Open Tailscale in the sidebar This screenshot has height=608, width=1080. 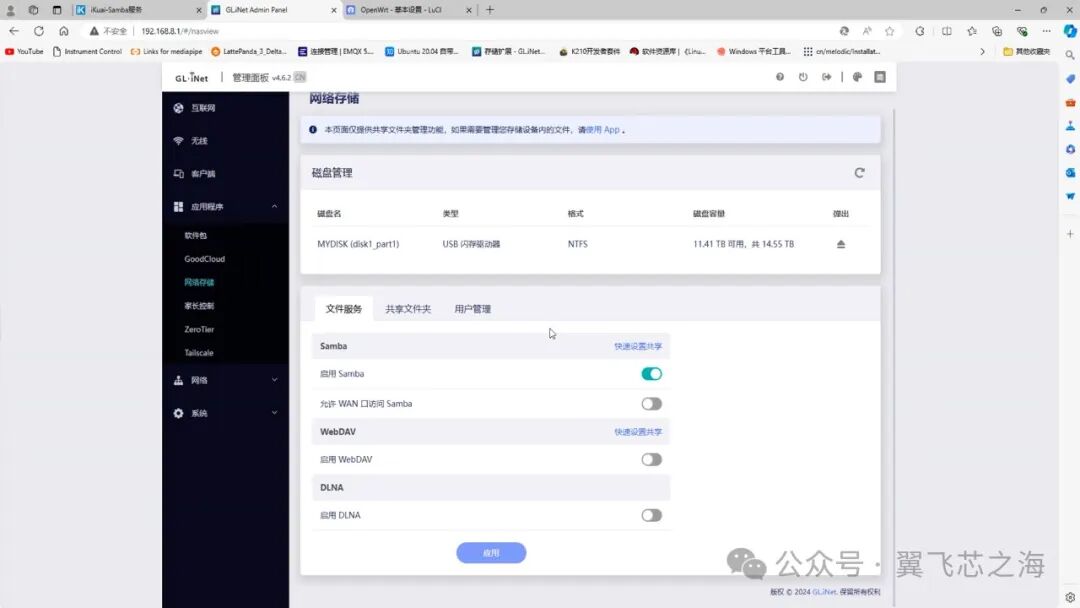point(198,353)
